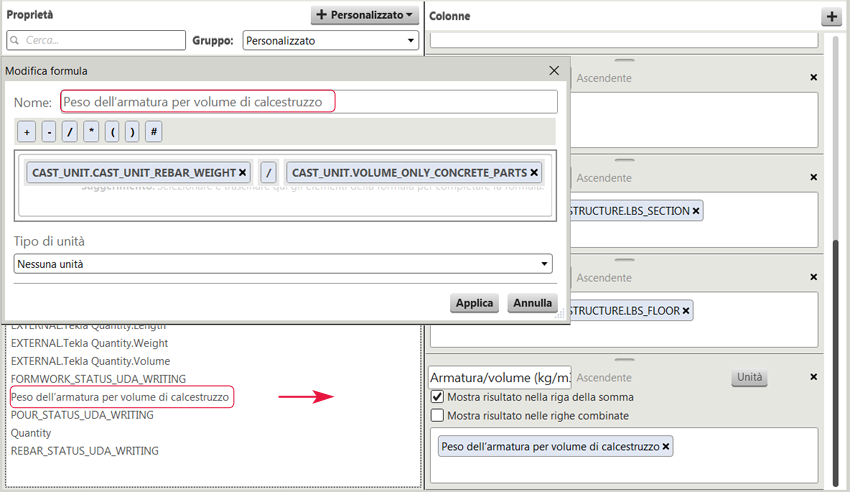
Task: Click the Unità button
Action: (749, 377)
